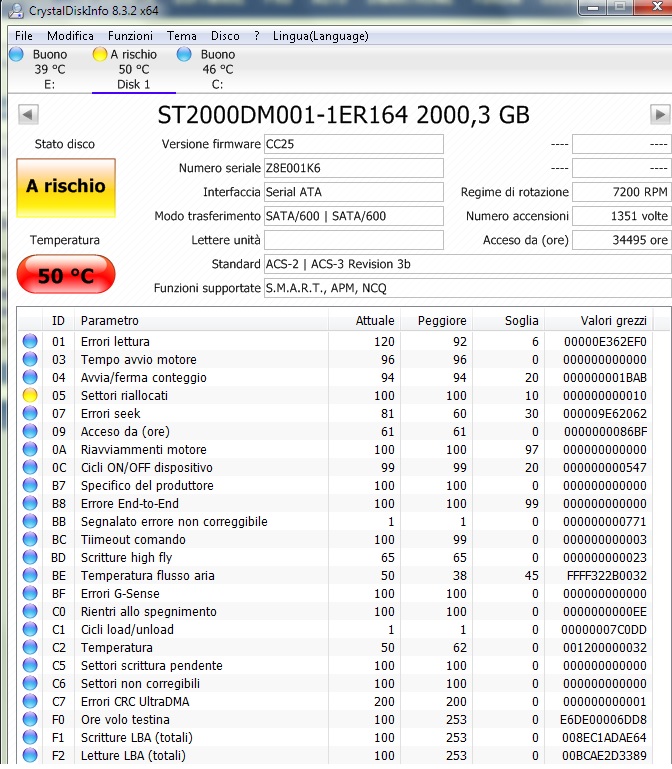Open the File menu

coord(24,36)
